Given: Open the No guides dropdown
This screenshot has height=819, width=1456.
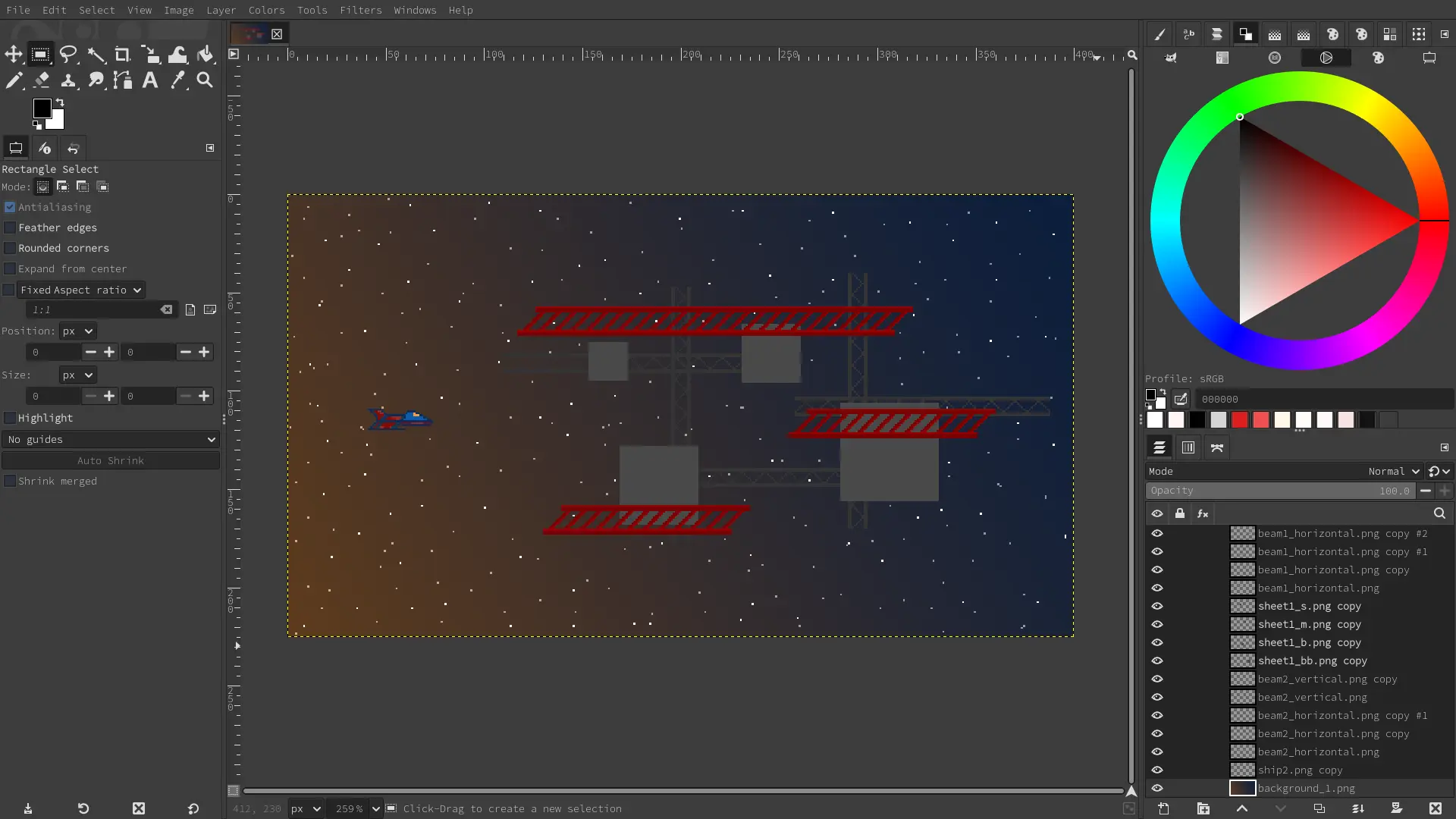Looking at the screenshot, I should coord(111,439).
